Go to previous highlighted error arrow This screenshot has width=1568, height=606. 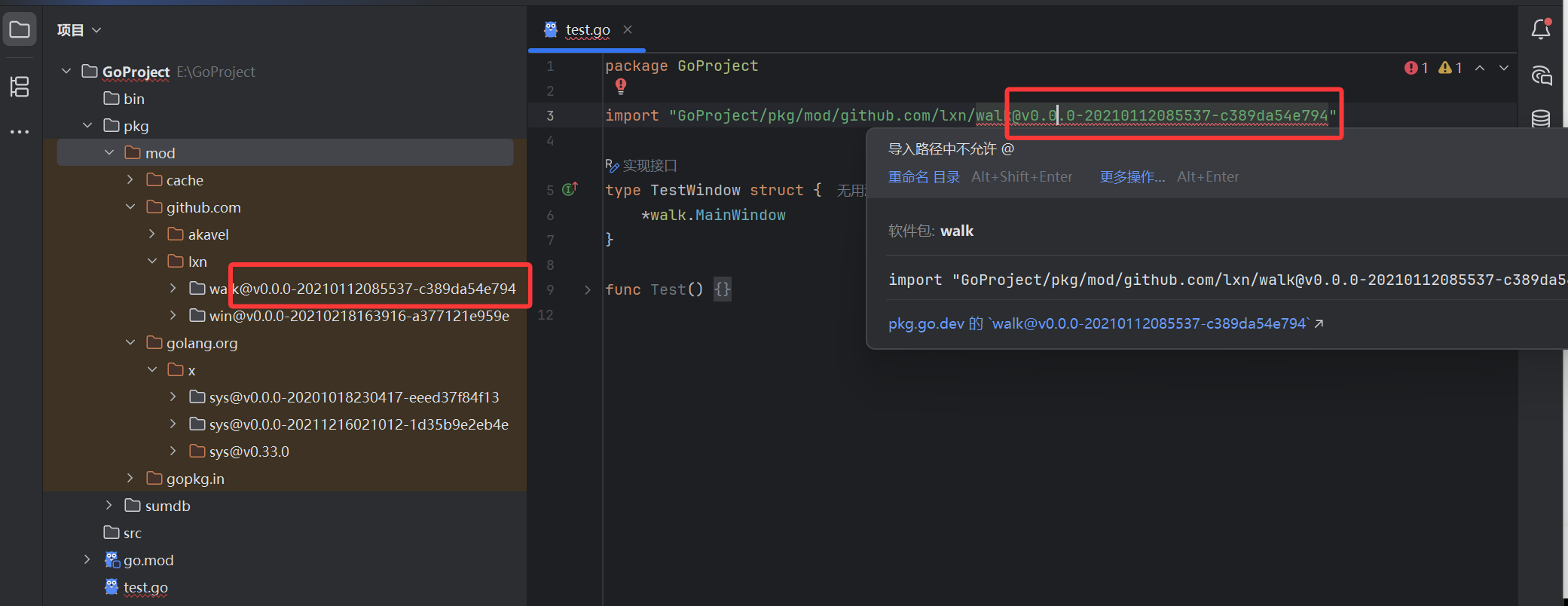coord(1480,68)
